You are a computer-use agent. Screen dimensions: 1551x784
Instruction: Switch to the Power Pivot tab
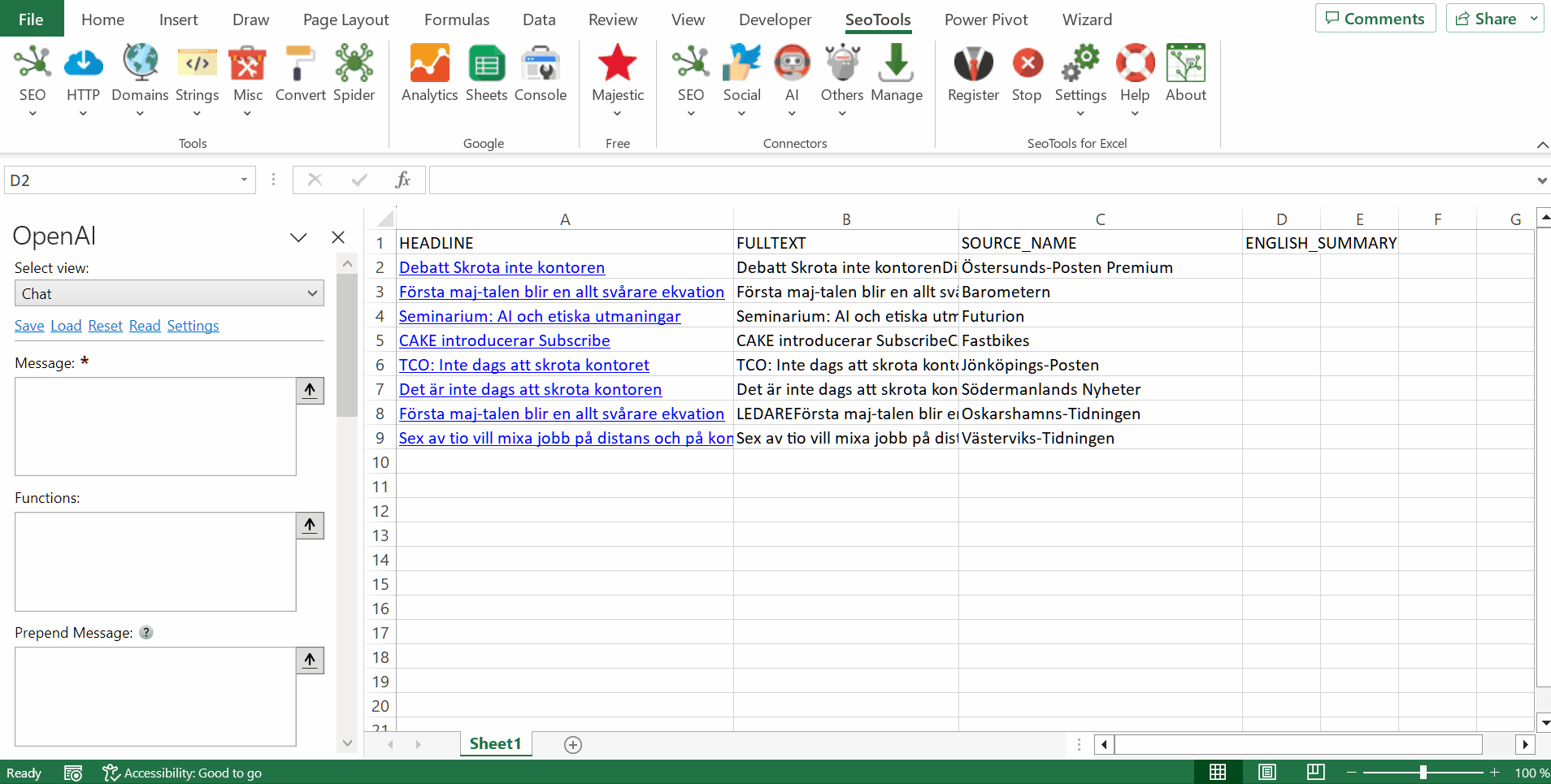(x=986, y=19)
